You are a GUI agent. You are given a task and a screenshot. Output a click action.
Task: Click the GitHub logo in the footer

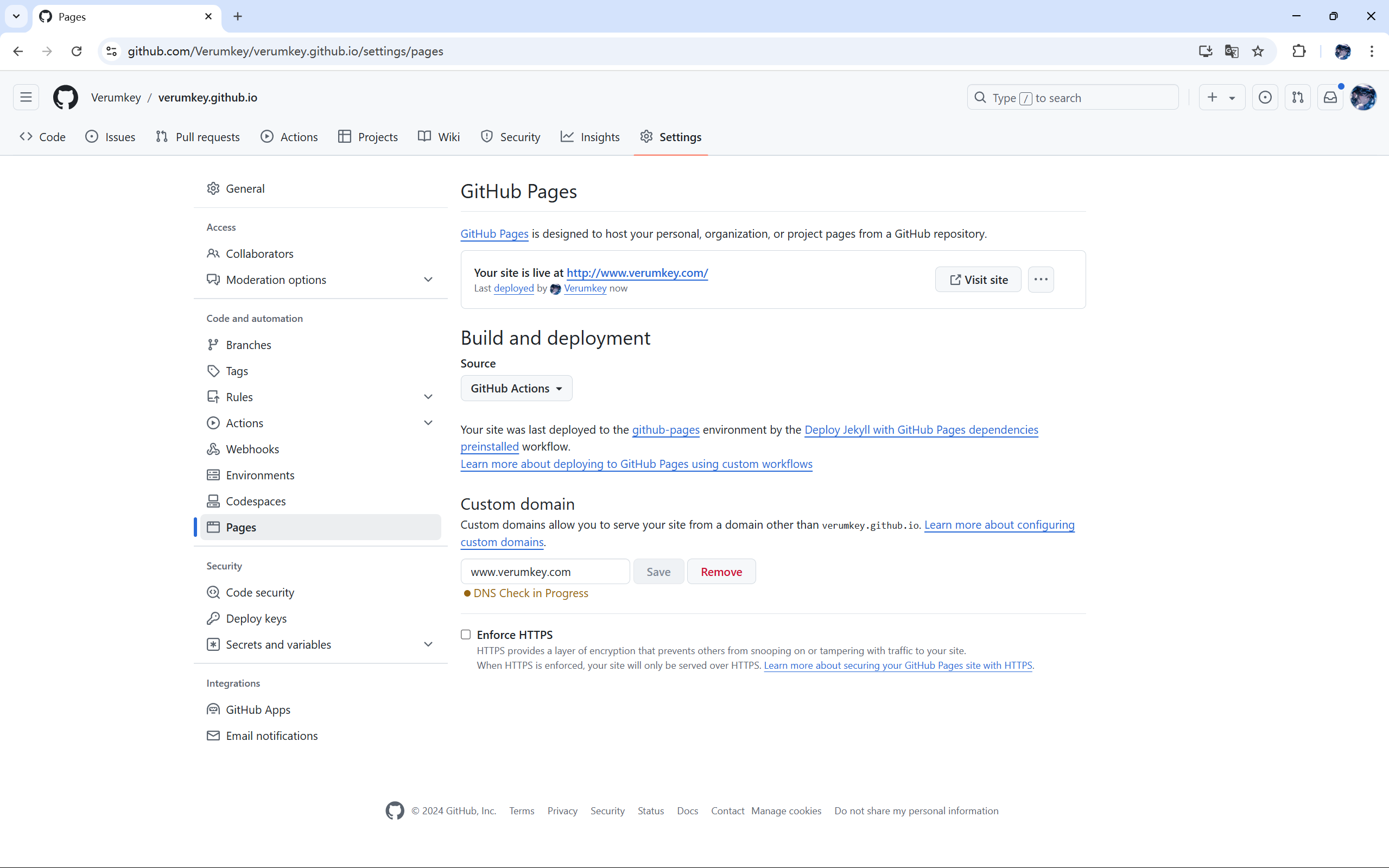coord(395,810)
